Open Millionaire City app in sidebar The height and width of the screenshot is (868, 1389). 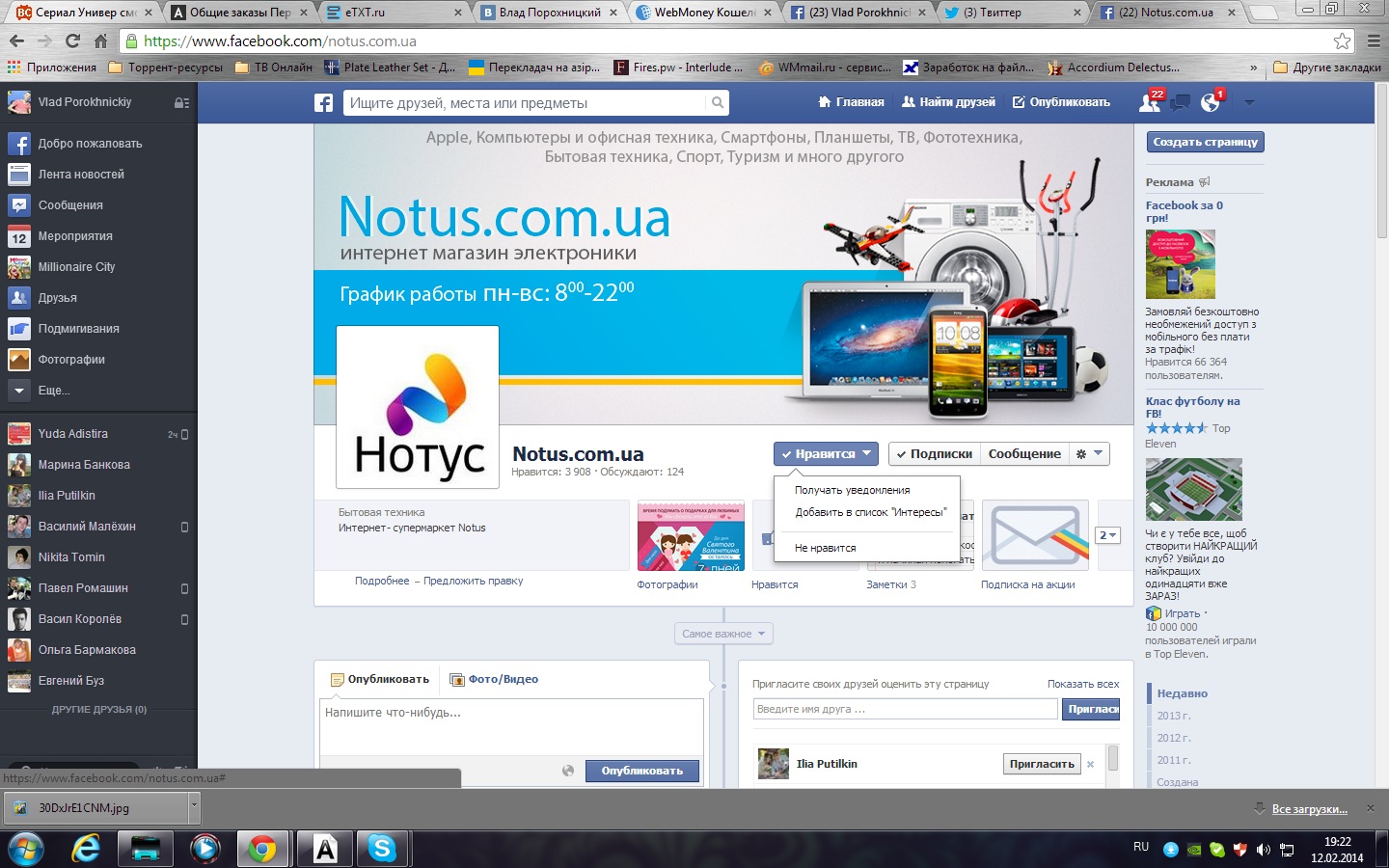(x=76, y=267)
